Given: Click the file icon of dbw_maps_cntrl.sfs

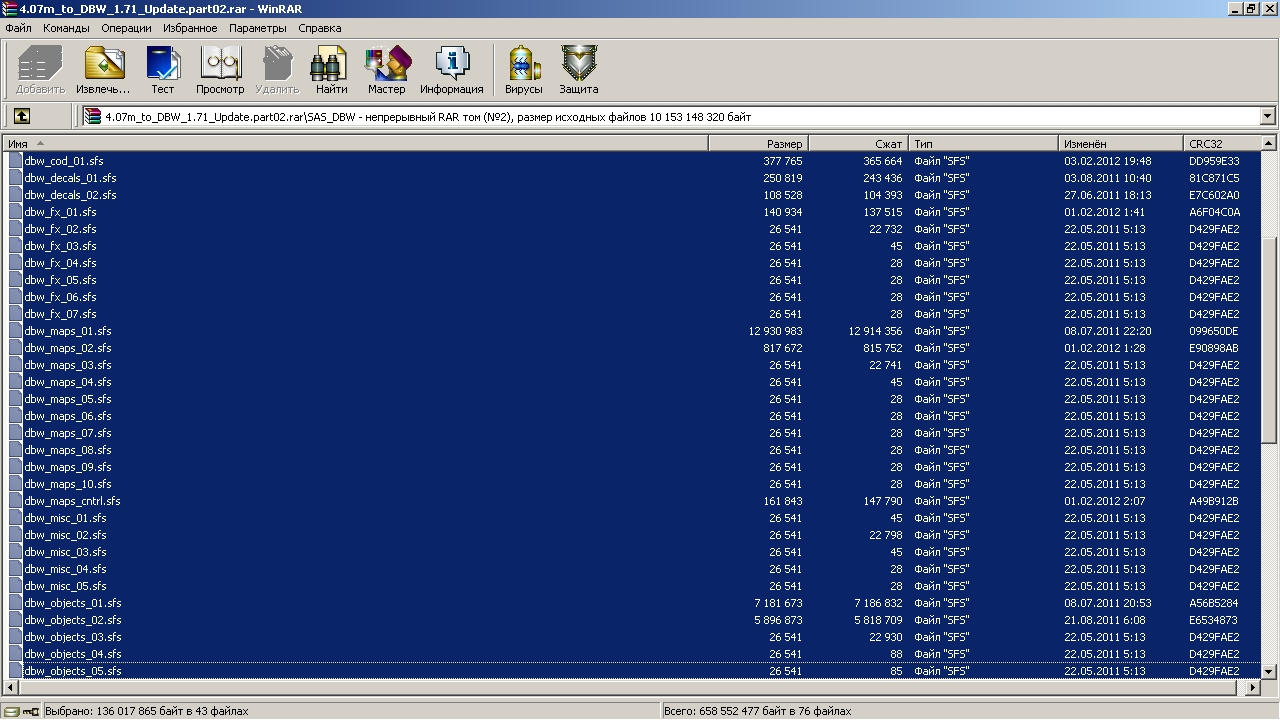Looking at the screenshot, I should [16, 501].
